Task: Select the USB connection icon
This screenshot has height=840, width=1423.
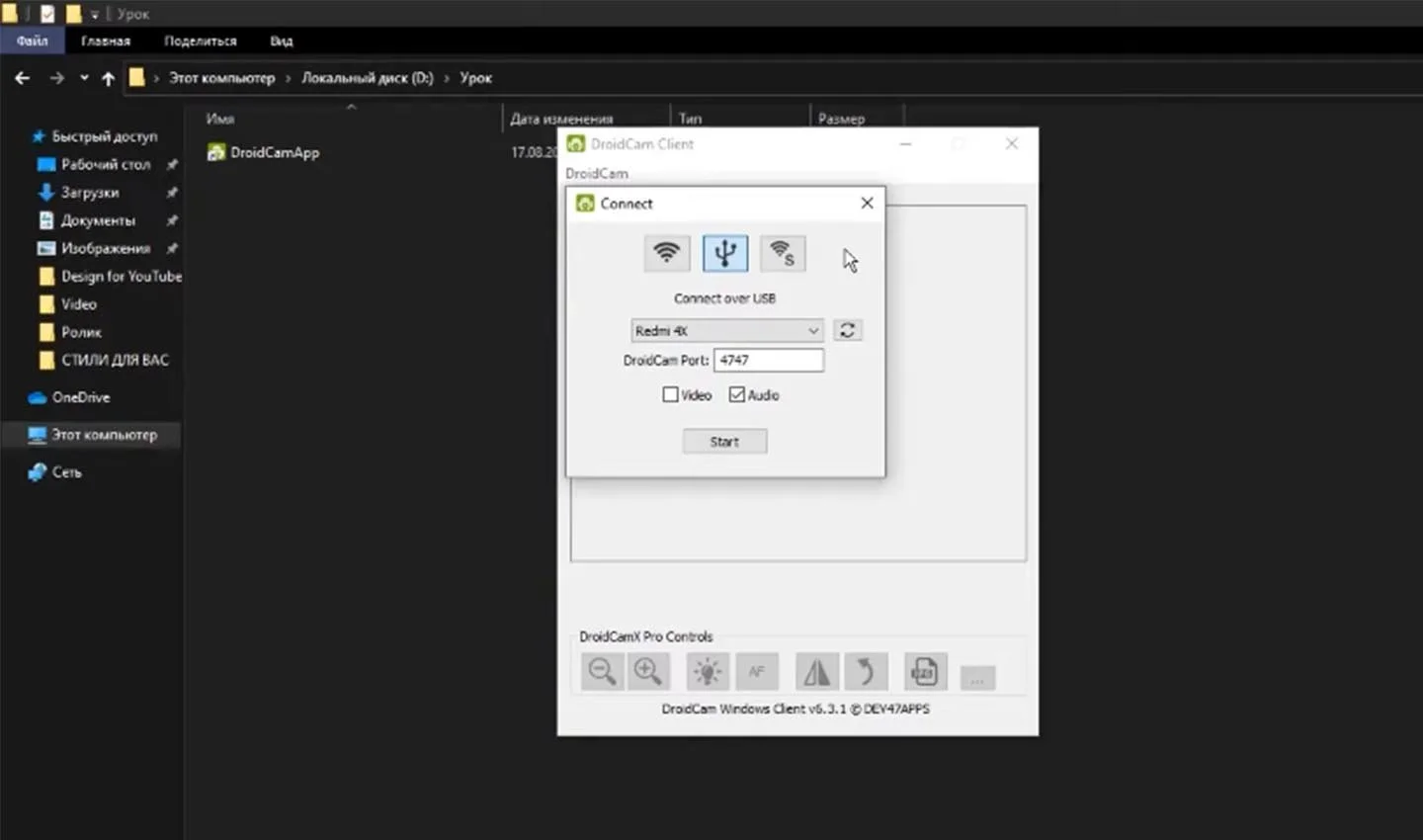Action: pyautogui.click(x=725, y=253)
